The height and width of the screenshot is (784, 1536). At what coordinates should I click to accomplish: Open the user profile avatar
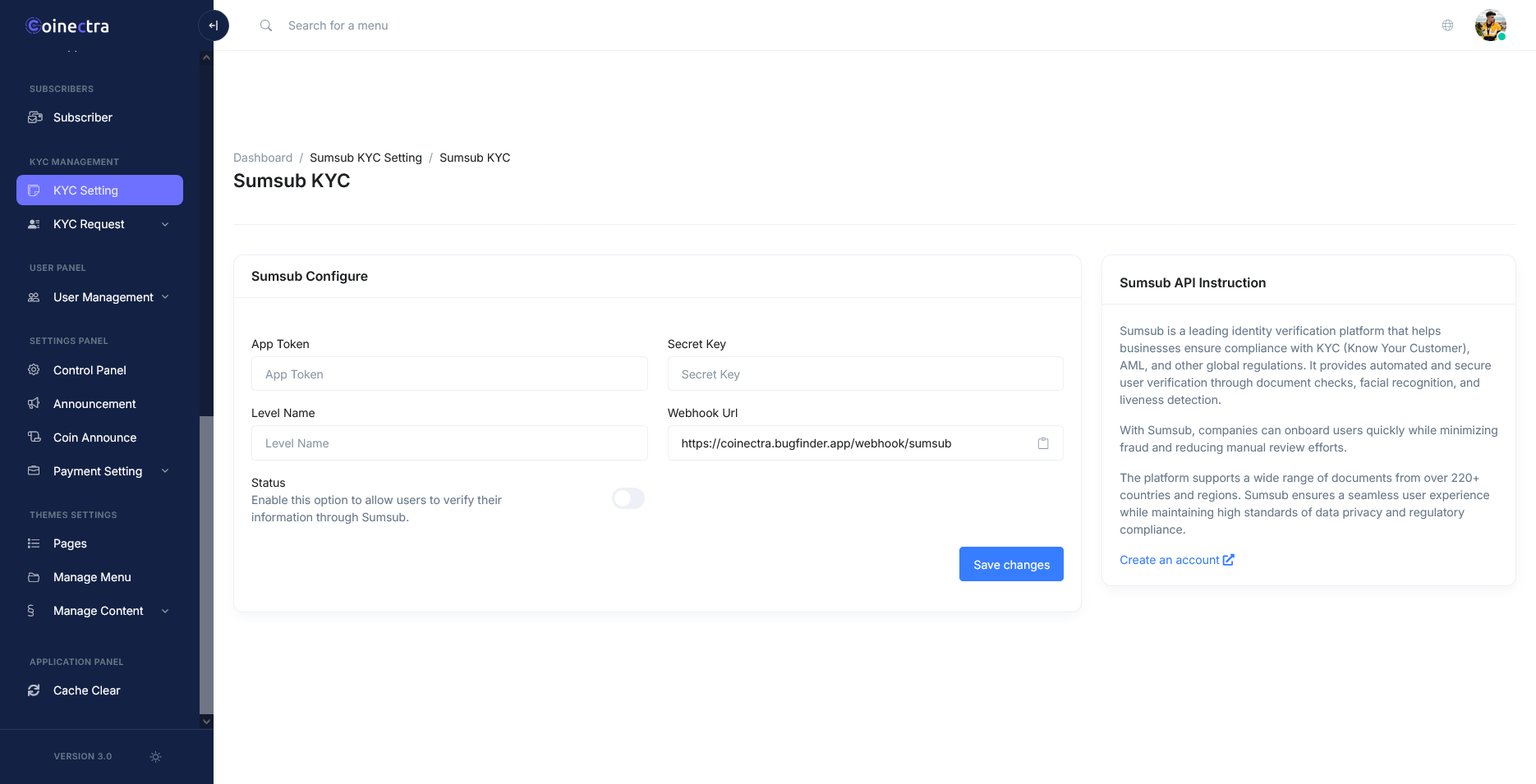[1490, 25]
